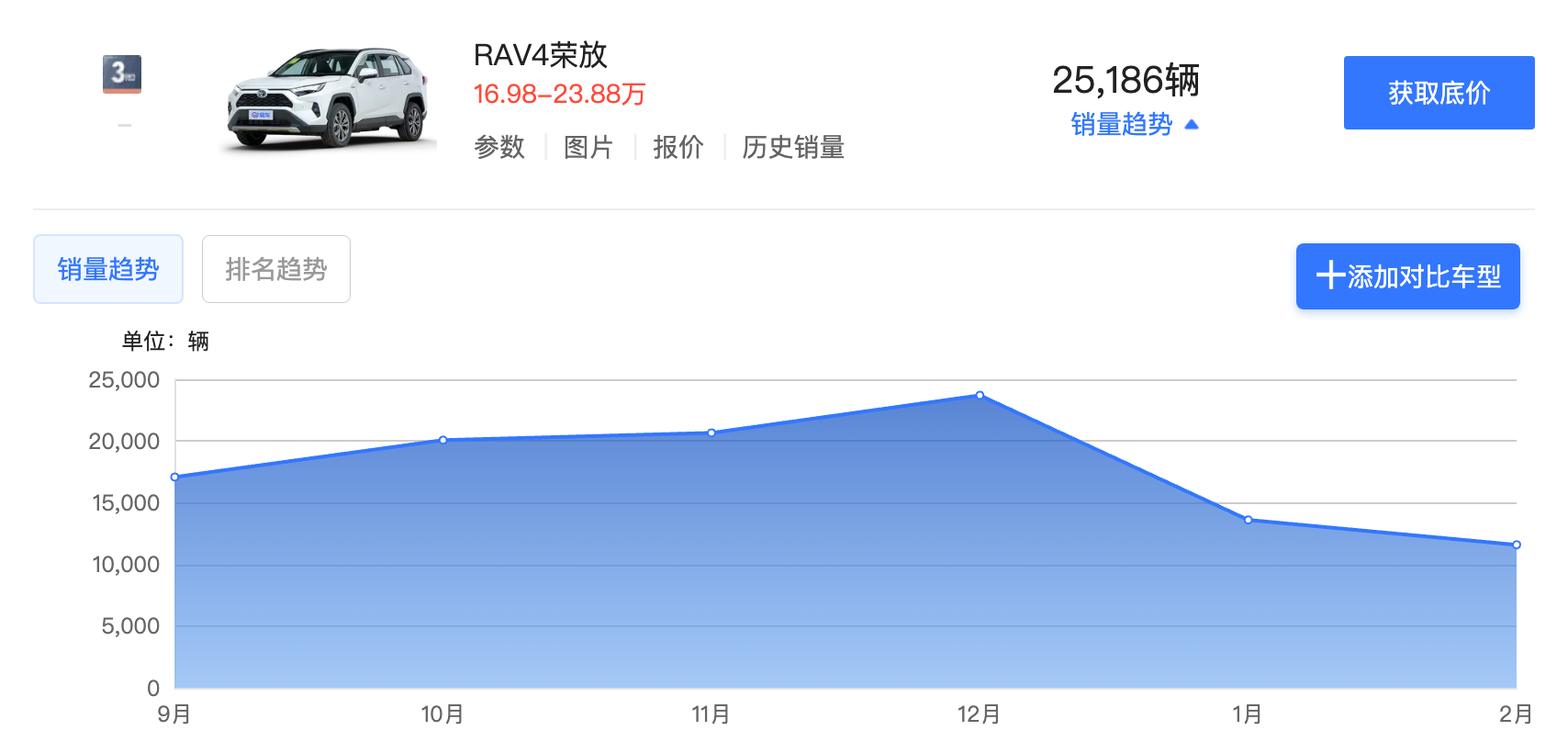Click the 2月 axis label

pos(1517,714)
